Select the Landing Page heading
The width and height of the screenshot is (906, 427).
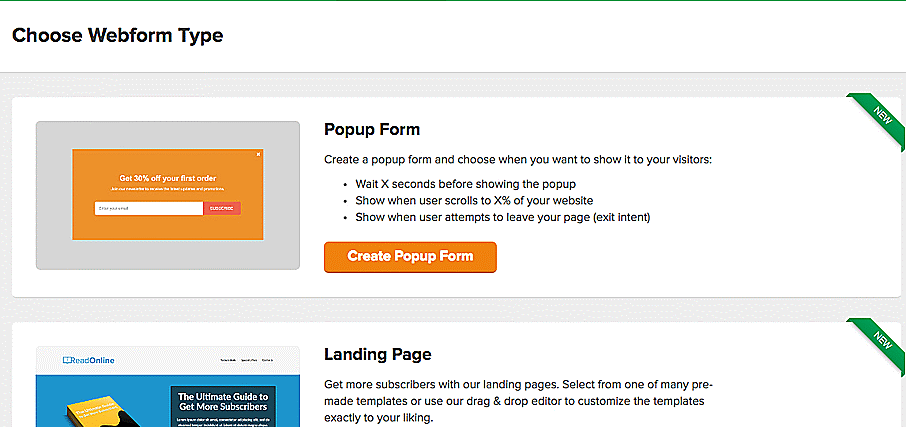coord(378,354)
